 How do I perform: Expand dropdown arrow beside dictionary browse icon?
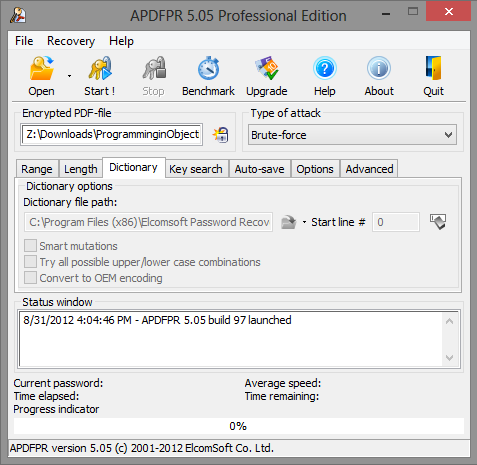(304, 222)
